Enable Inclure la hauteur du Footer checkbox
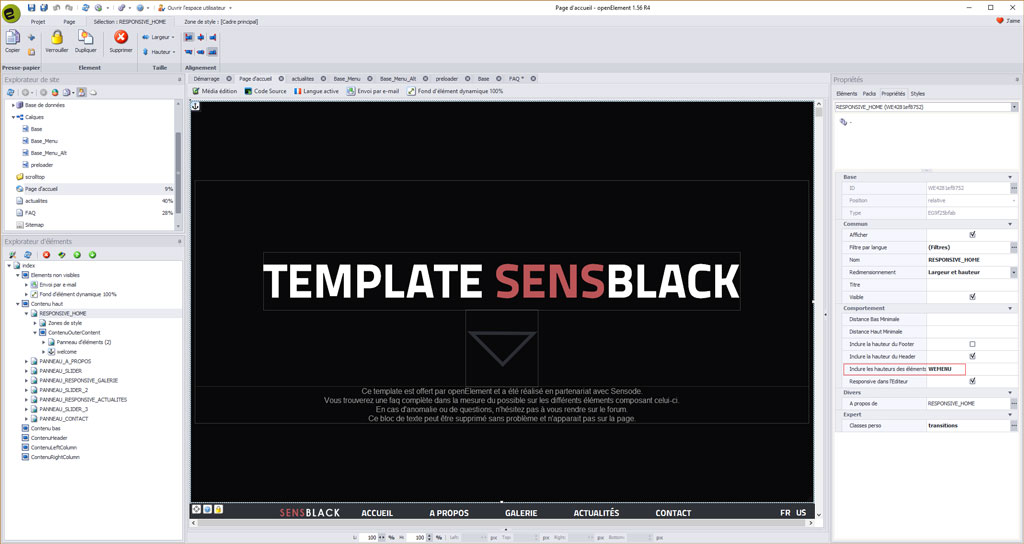This screenshot has width=1024, height=544. pos(972,344)
